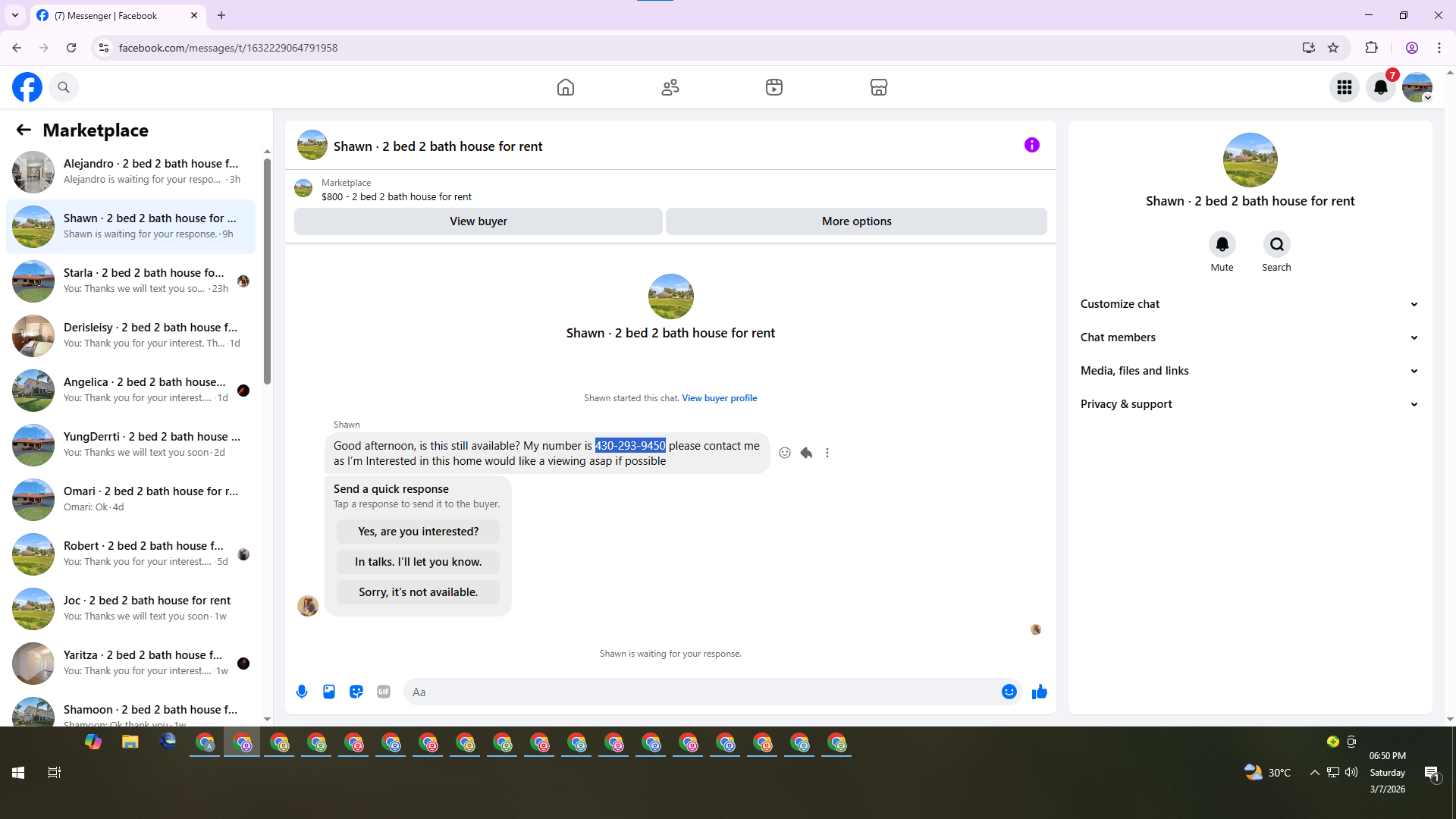Choose a sticker
Screen dimensions: 1456x819
[x=356, y=692]
